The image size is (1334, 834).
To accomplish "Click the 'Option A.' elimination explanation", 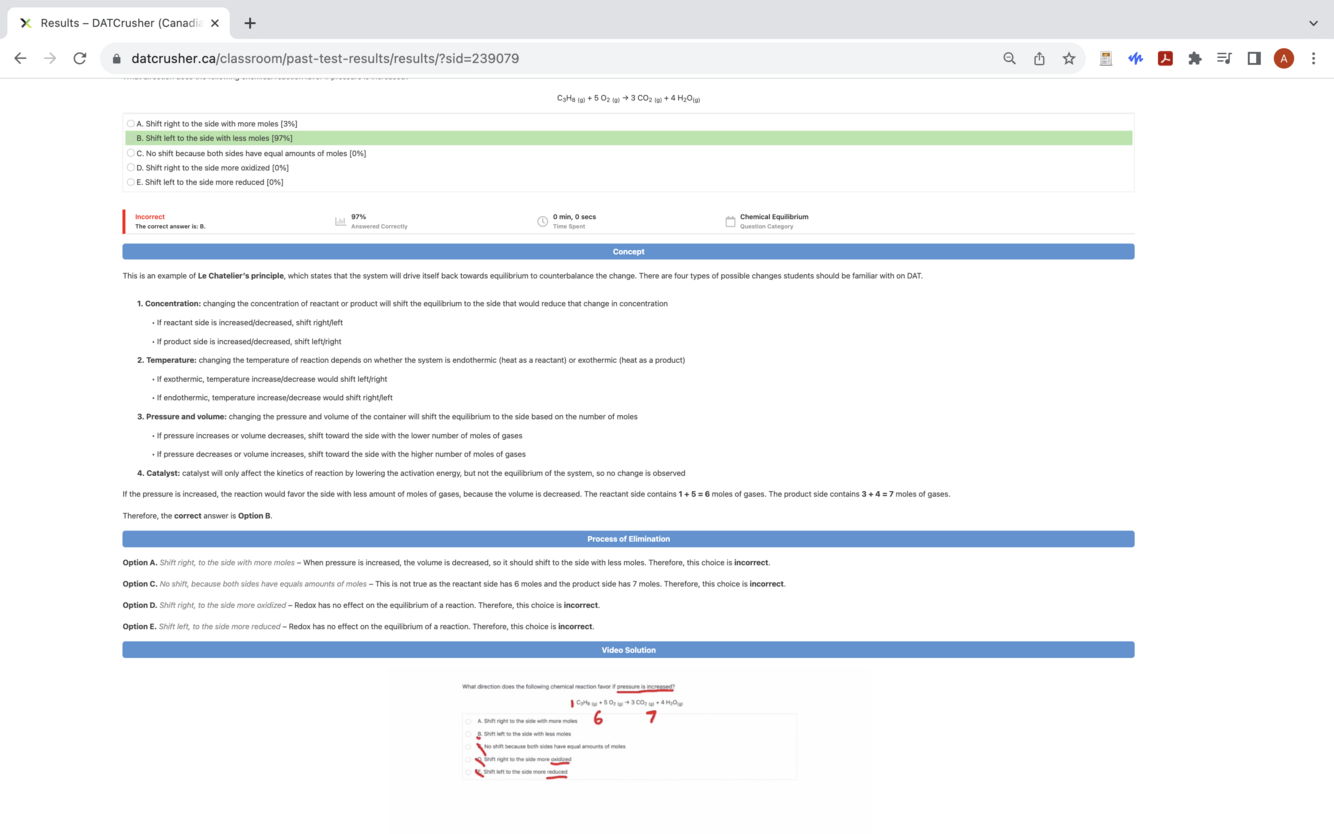I will click(446, 563).
